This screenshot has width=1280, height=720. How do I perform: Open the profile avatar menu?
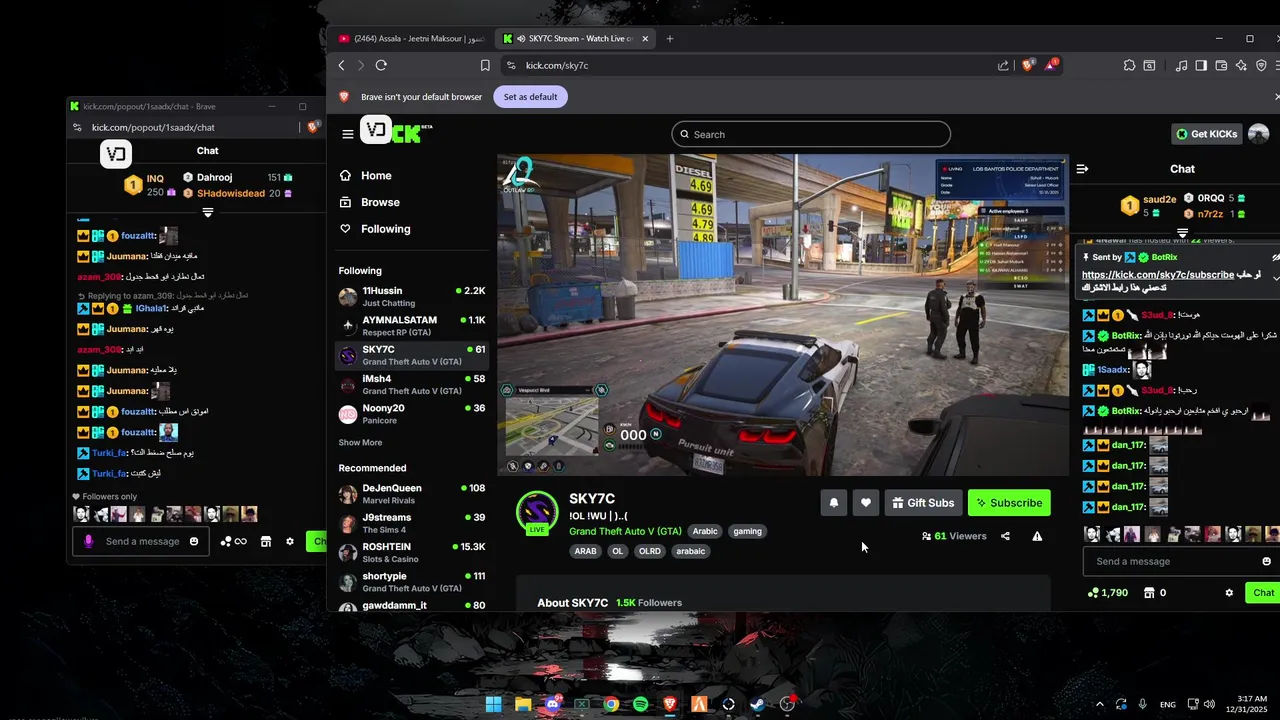(x=1259, y=134)
